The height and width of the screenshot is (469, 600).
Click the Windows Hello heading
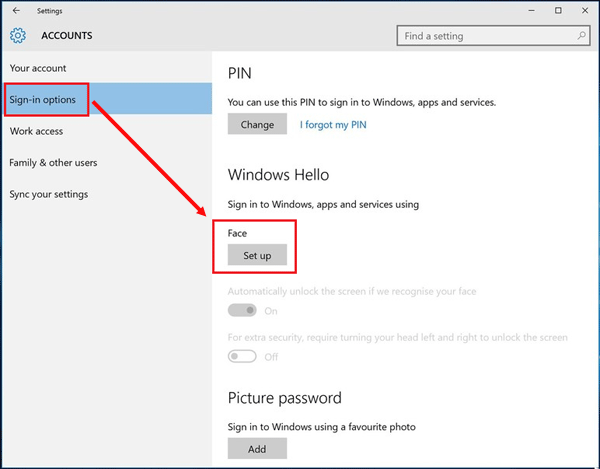(278, 175)
